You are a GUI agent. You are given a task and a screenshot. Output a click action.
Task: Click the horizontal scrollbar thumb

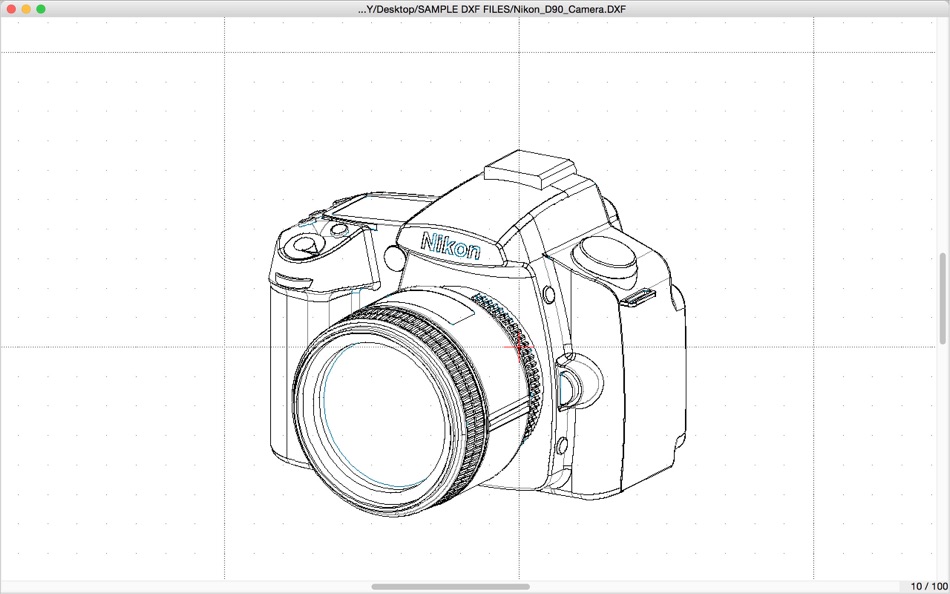click(450, 587)
